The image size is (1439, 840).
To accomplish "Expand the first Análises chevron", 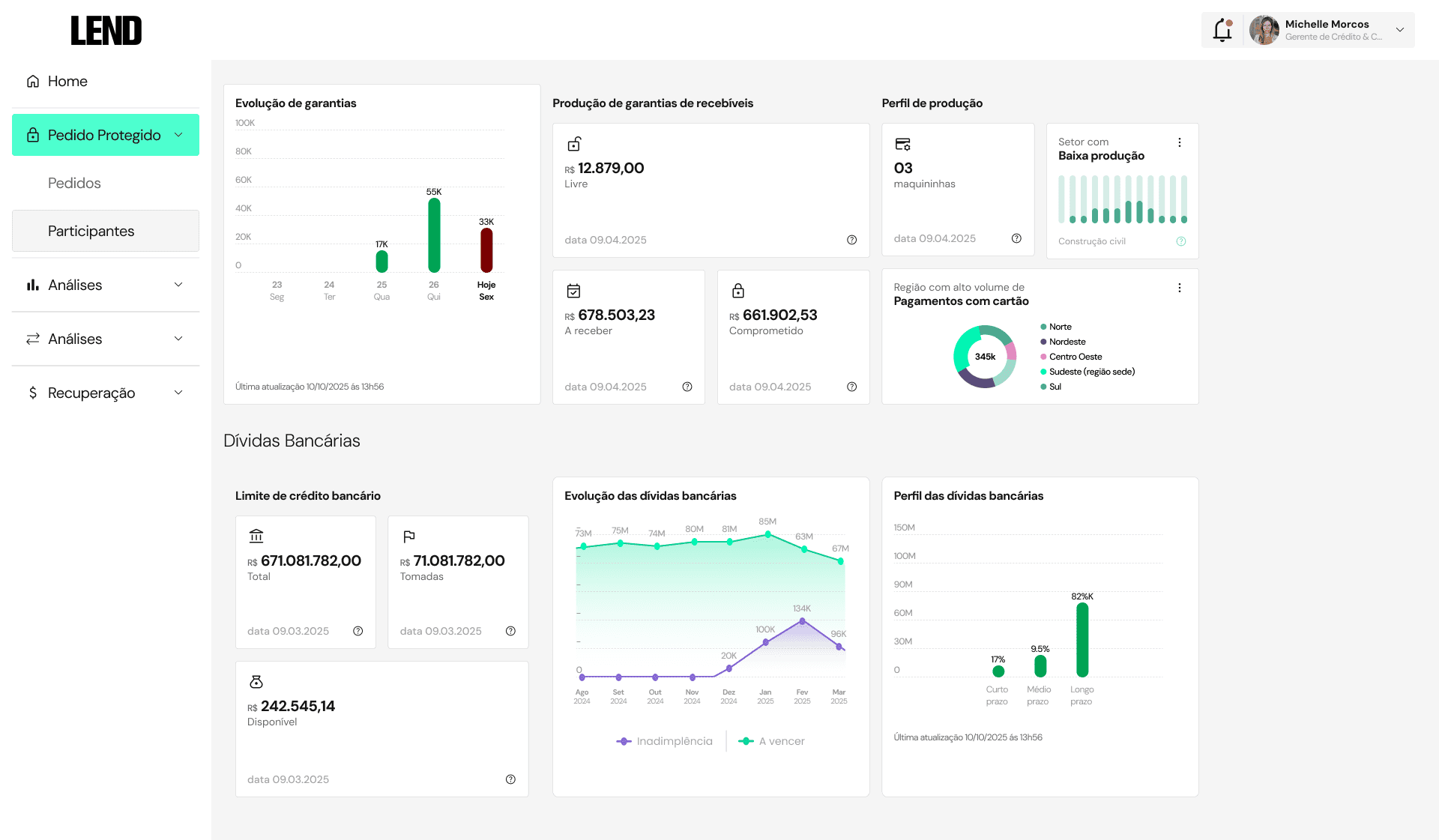I will point(178,285).
